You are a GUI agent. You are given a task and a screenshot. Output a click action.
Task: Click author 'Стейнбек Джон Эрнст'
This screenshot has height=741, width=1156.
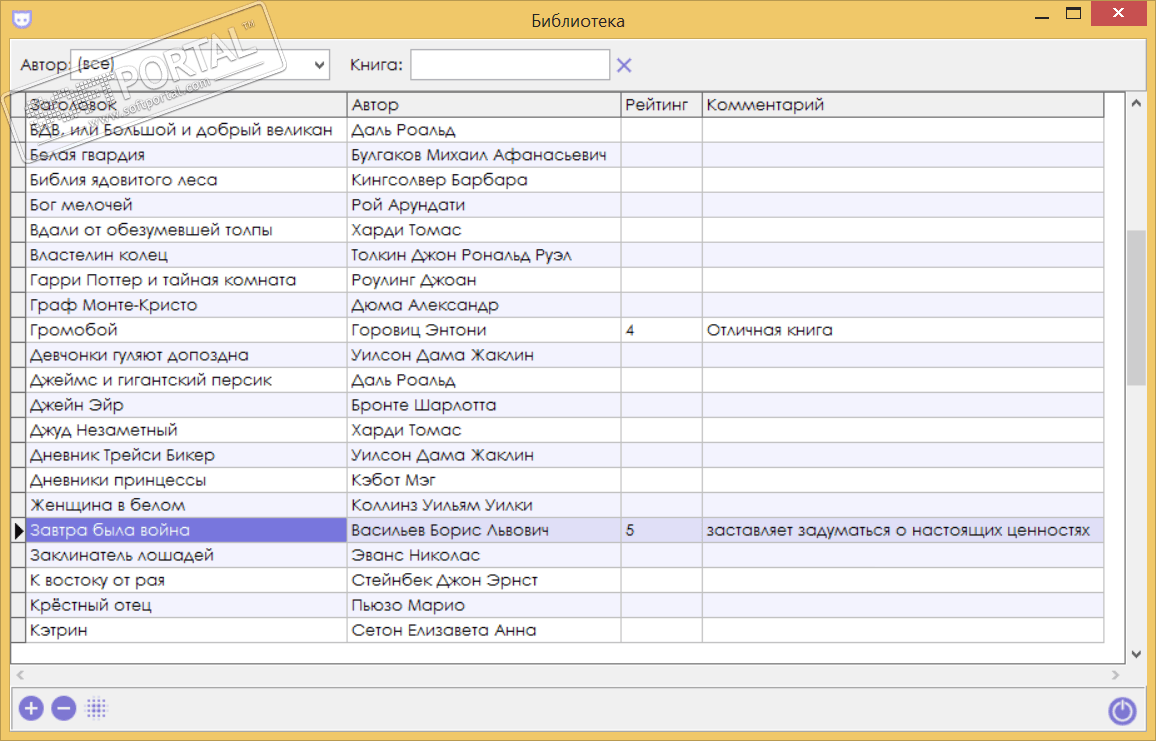click(x=484, y=581)
